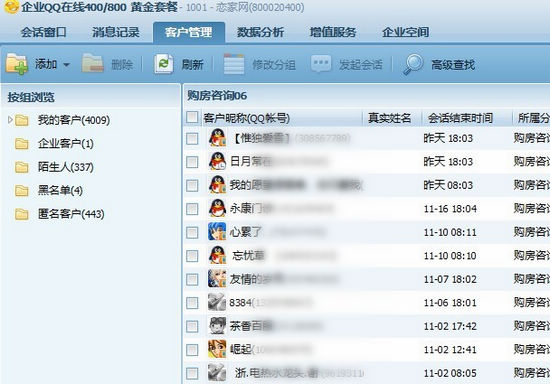Click the penguin avatar of 永康门
This screenshot has height=384, width=550.
tap(217, 208)
